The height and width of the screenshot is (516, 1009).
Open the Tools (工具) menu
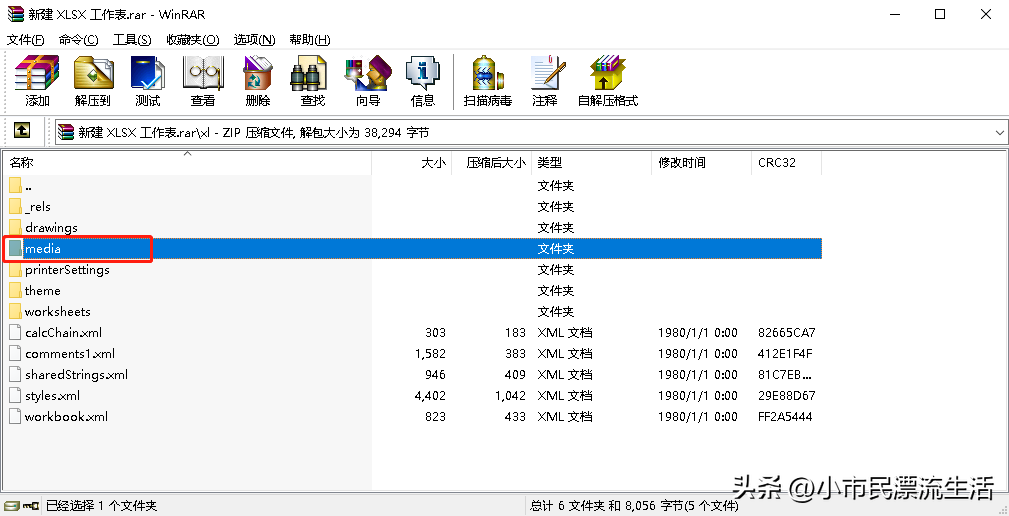click(132, 40)
